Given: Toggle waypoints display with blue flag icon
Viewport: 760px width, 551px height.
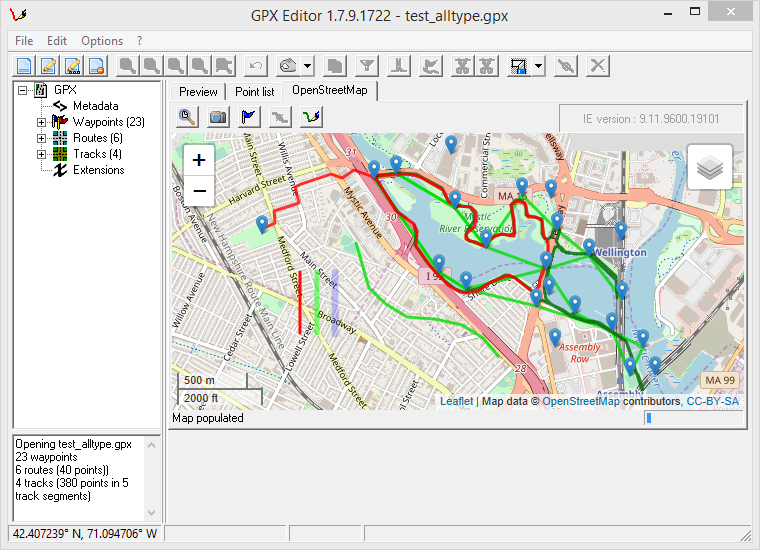Looking at the screenshot, I should pyautogui.click(x=249, y=116).
